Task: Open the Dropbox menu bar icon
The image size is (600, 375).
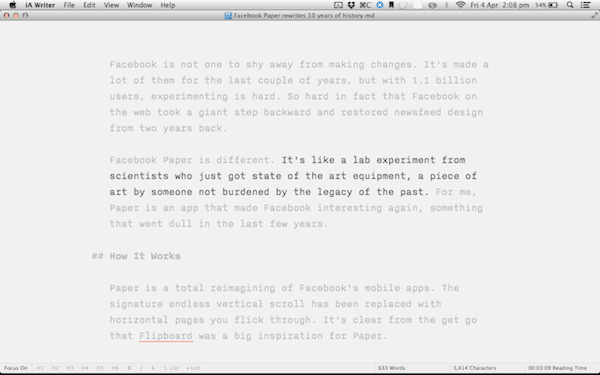Action: pyautogui.click(x=351, y=5)
